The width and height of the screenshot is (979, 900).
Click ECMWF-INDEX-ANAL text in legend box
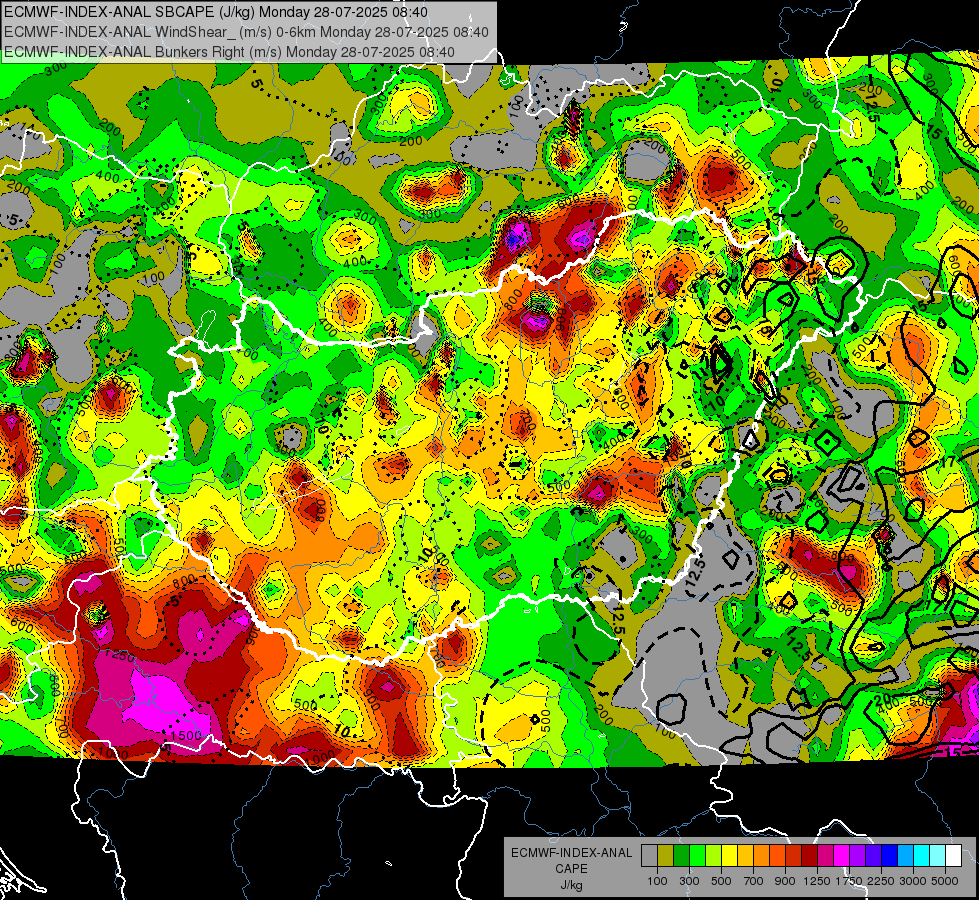pyautogui.click(x=571, y=853)
